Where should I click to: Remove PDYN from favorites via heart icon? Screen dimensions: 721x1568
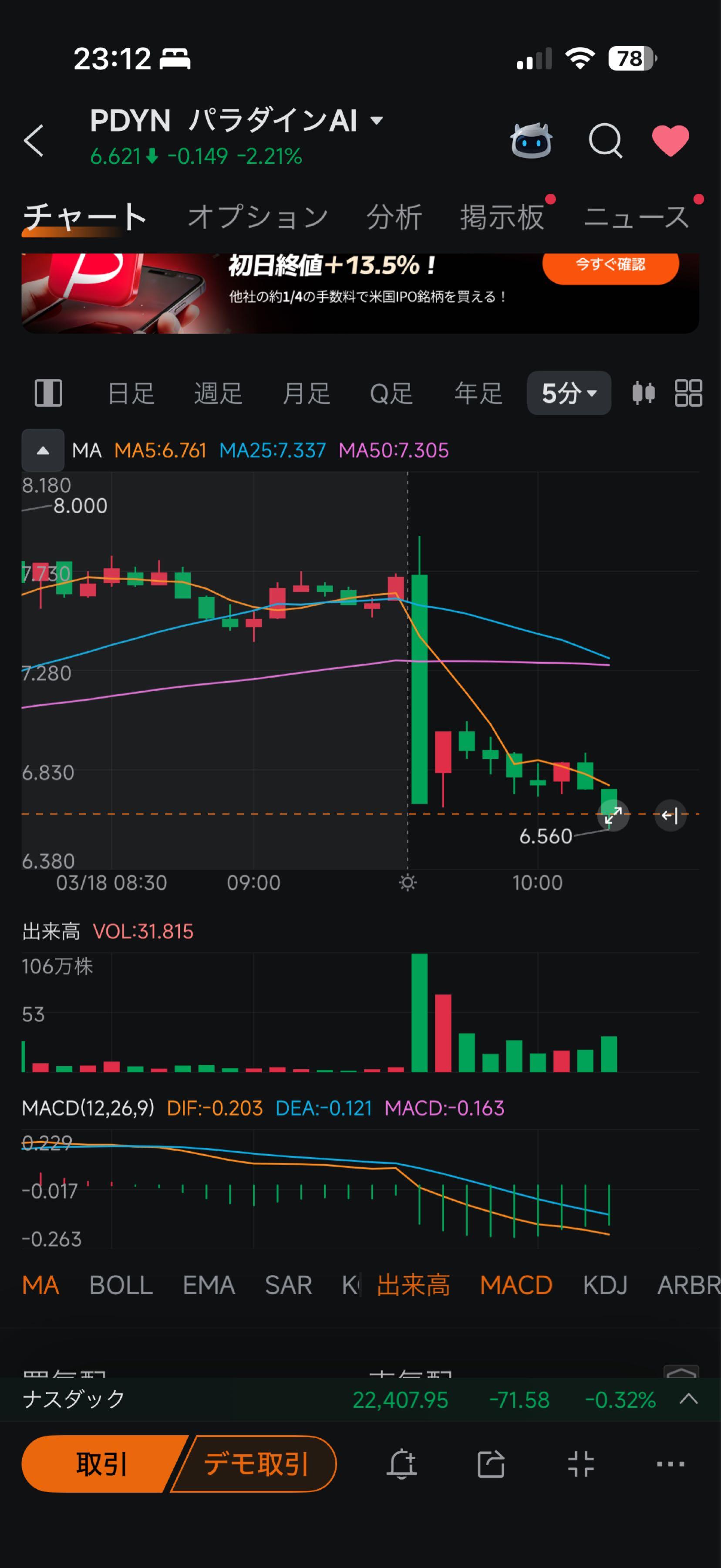(x=670, y=141)
